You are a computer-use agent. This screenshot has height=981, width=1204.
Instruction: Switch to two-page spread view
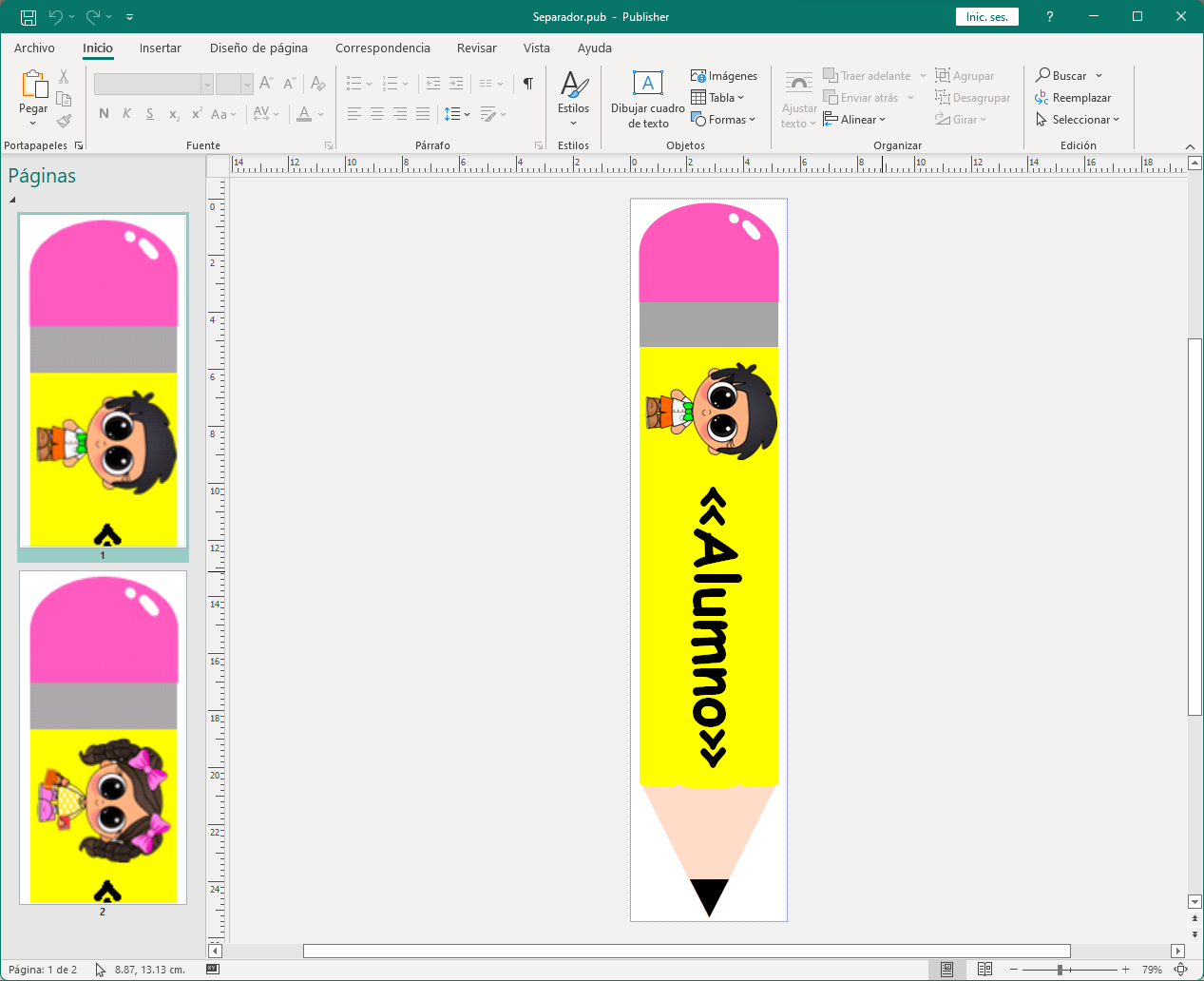(x=984, y=970)
